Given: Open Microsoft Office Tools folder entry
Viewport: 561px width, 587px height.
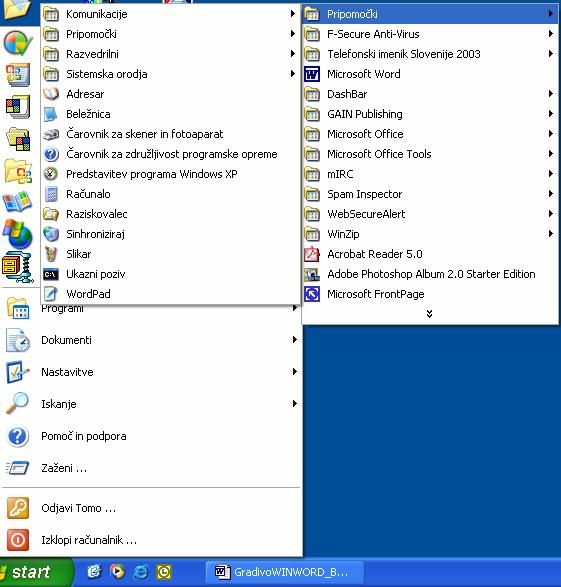Looking at the screenshot, I should coord(430,154).
